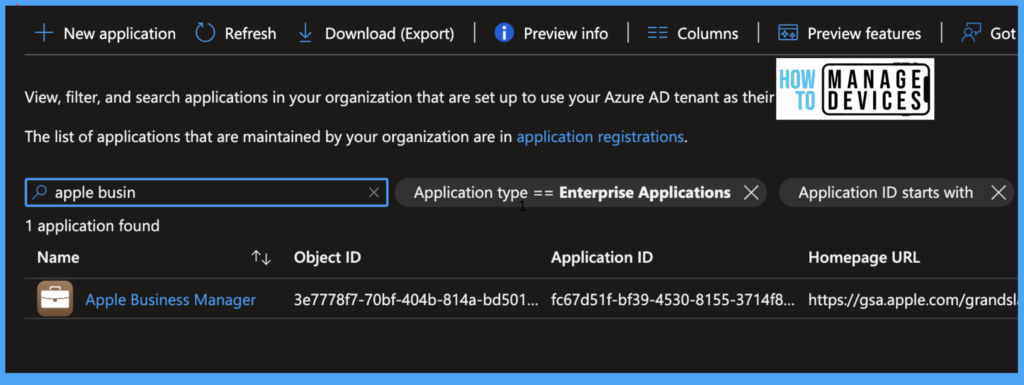Click the Apple Business Manager briefcase icon
1024x385 pixels.
tap(55, 299)
